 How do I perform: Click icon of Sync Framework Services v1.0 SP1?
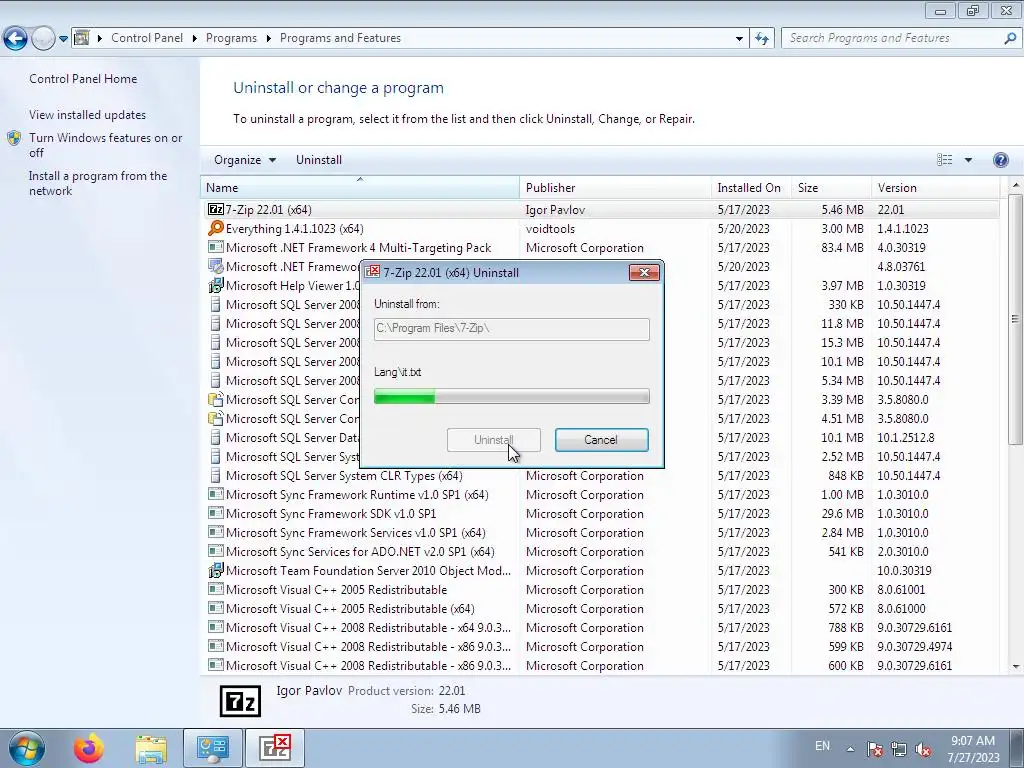[216, 532]
